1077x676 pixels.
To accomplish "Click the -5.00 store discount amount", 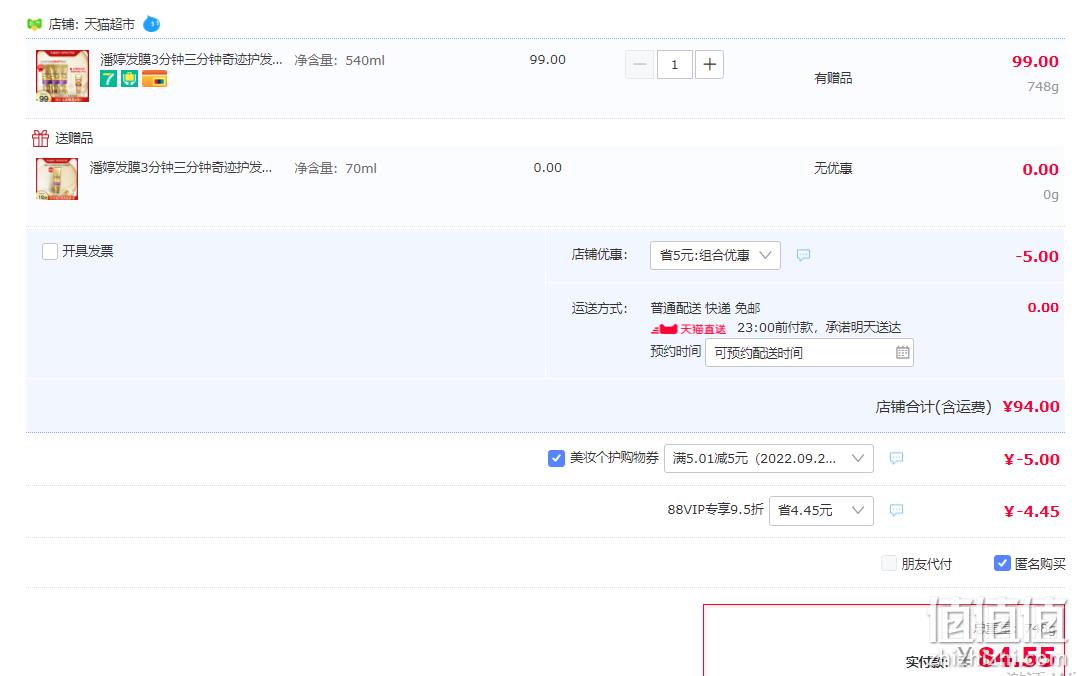I will [x=1037, y=256].
